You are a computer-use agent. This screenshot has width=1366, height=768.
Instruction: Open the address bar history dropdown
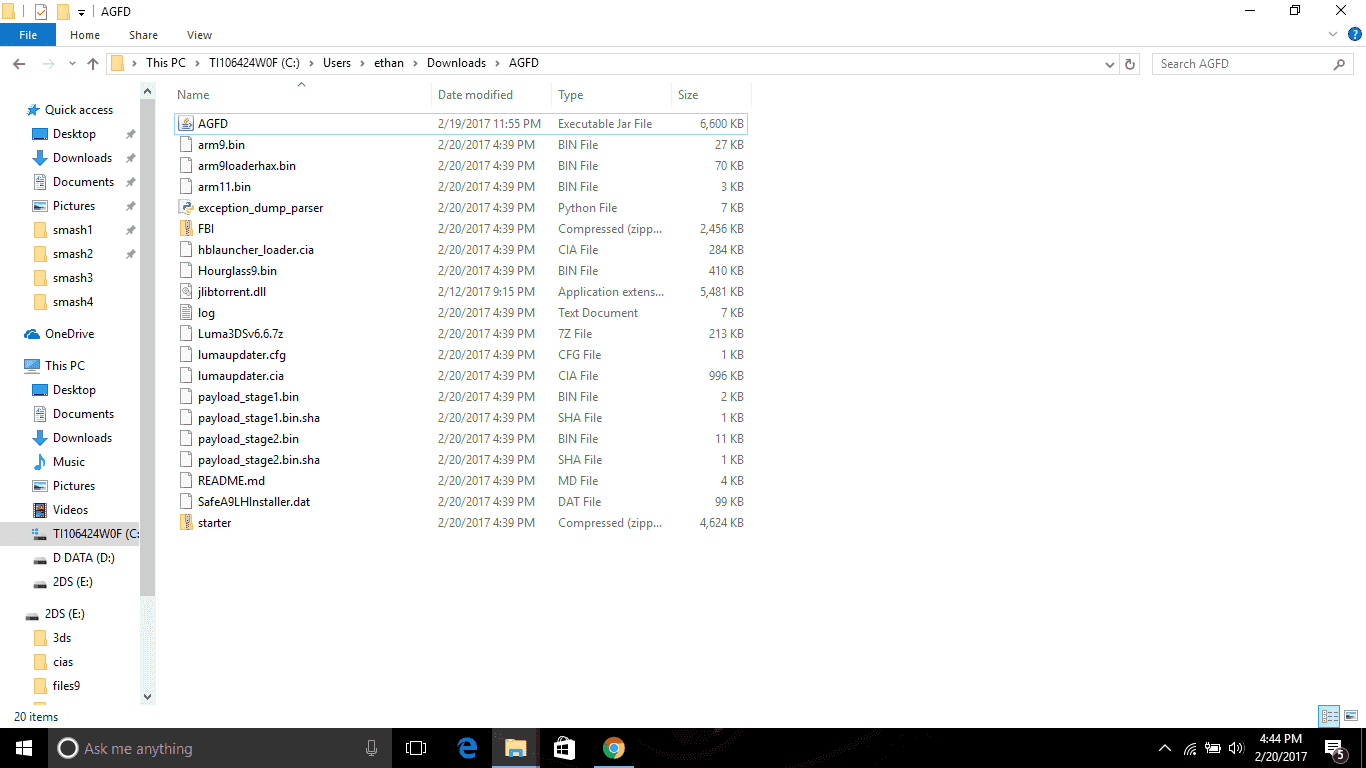pyautogui.click(x=1110, y=64)
